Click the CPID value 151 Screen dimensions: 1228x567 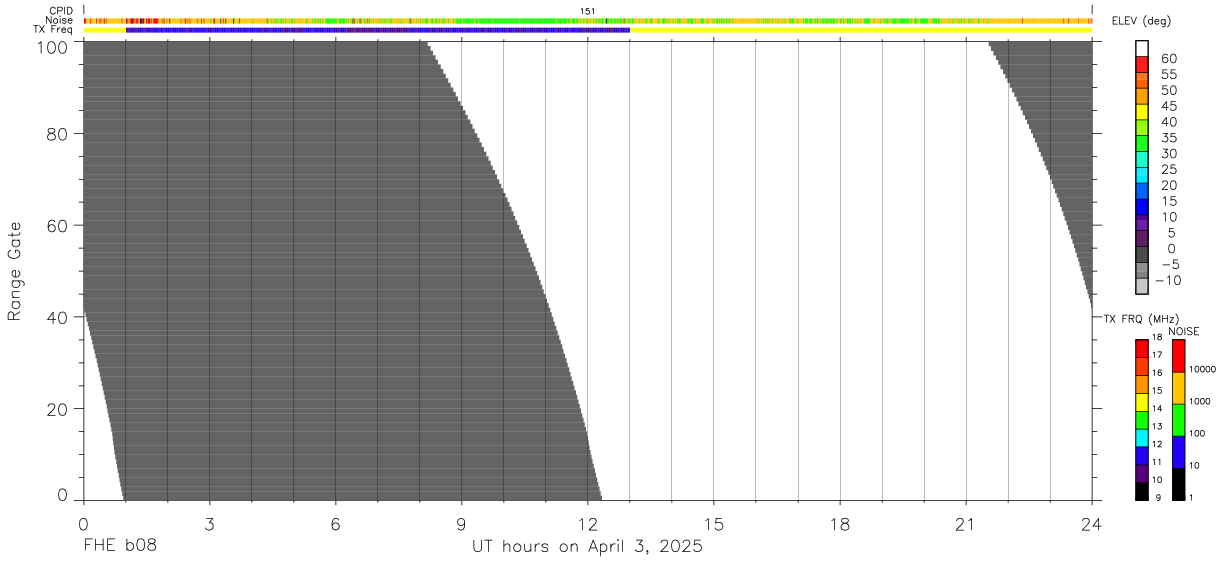pos(587,11)
